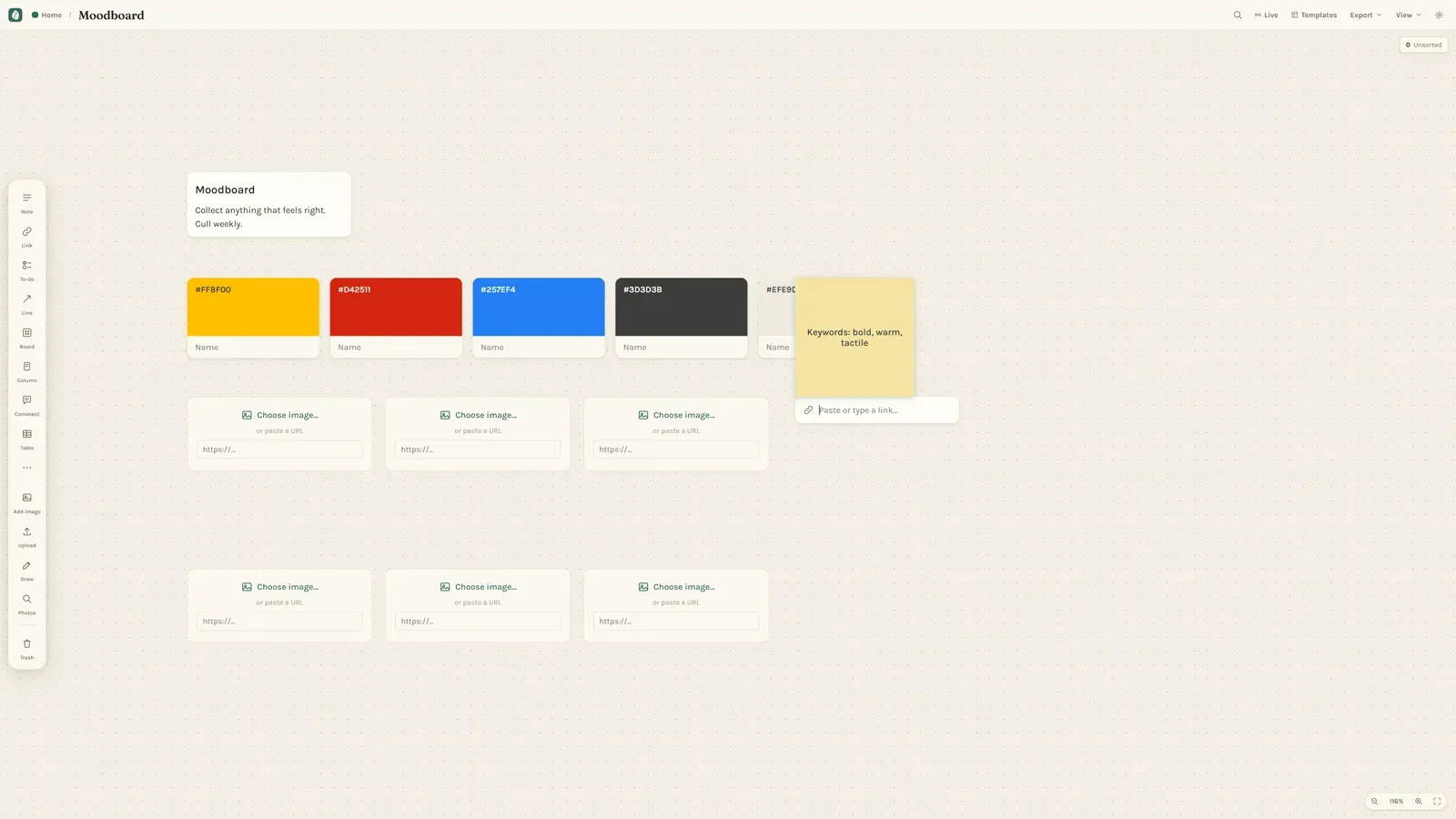Viewport: 1456px width, 819px height.
Task: Click the 116% zoom level indicator
Action: pyautogui.click(x=1396, y=802)
